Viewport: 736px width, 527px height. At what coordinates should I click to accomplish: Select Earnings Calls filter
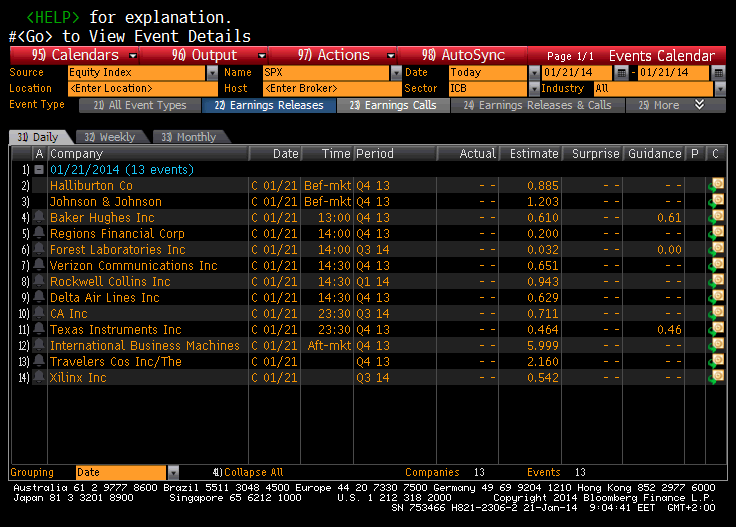pyautogui.click(x=393, y=105)
